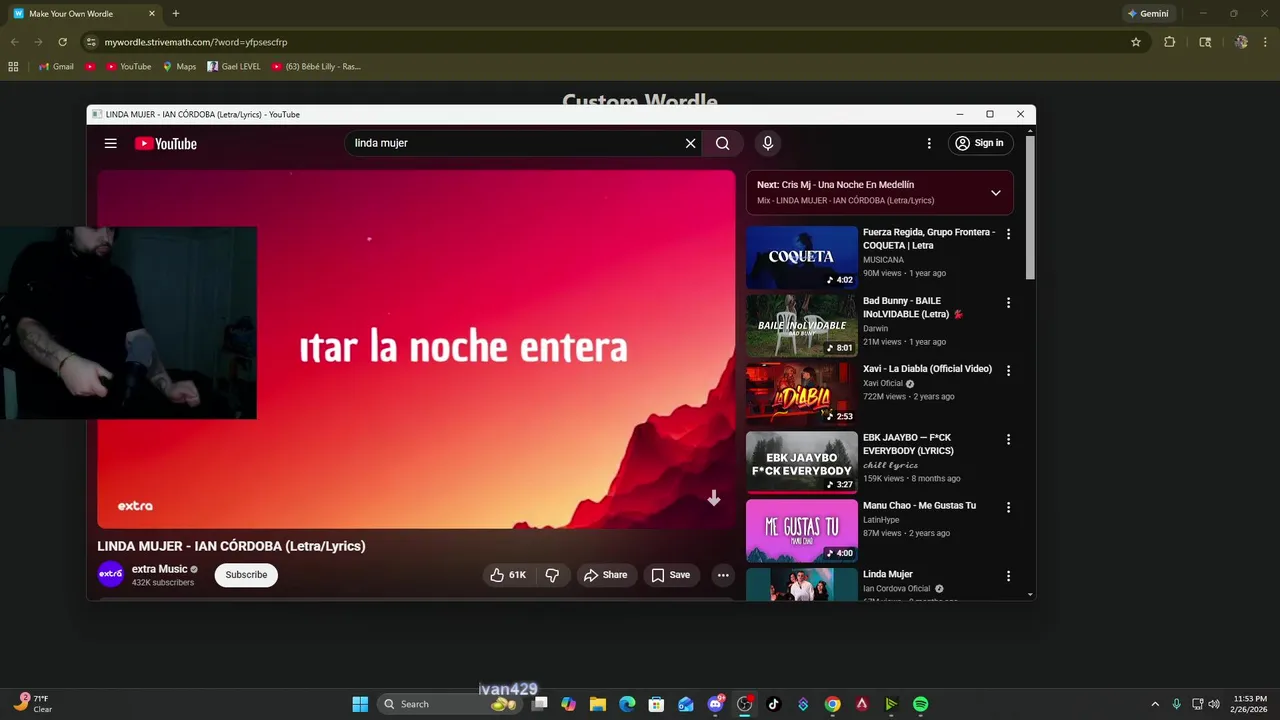
Task: Open options for Linda Mujer Ian Cordova Oficial
Action: coord(1008,576)
